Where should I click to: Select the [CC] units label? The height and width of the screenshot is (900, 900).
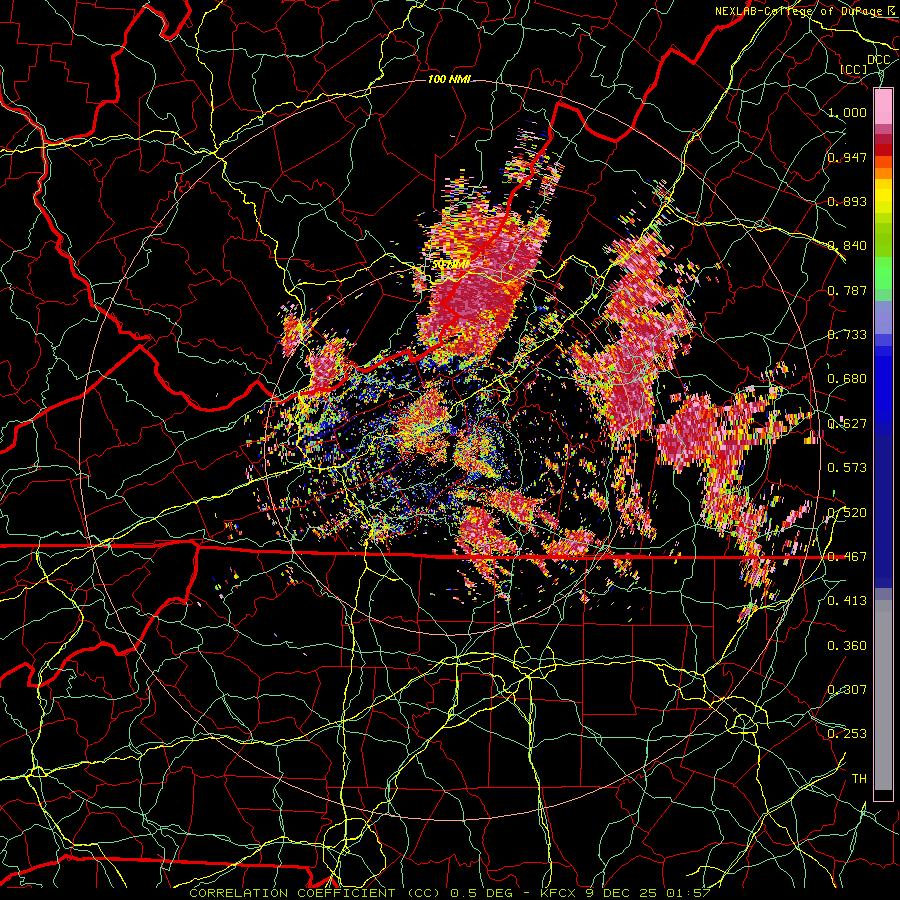click(x=854, y=69)
